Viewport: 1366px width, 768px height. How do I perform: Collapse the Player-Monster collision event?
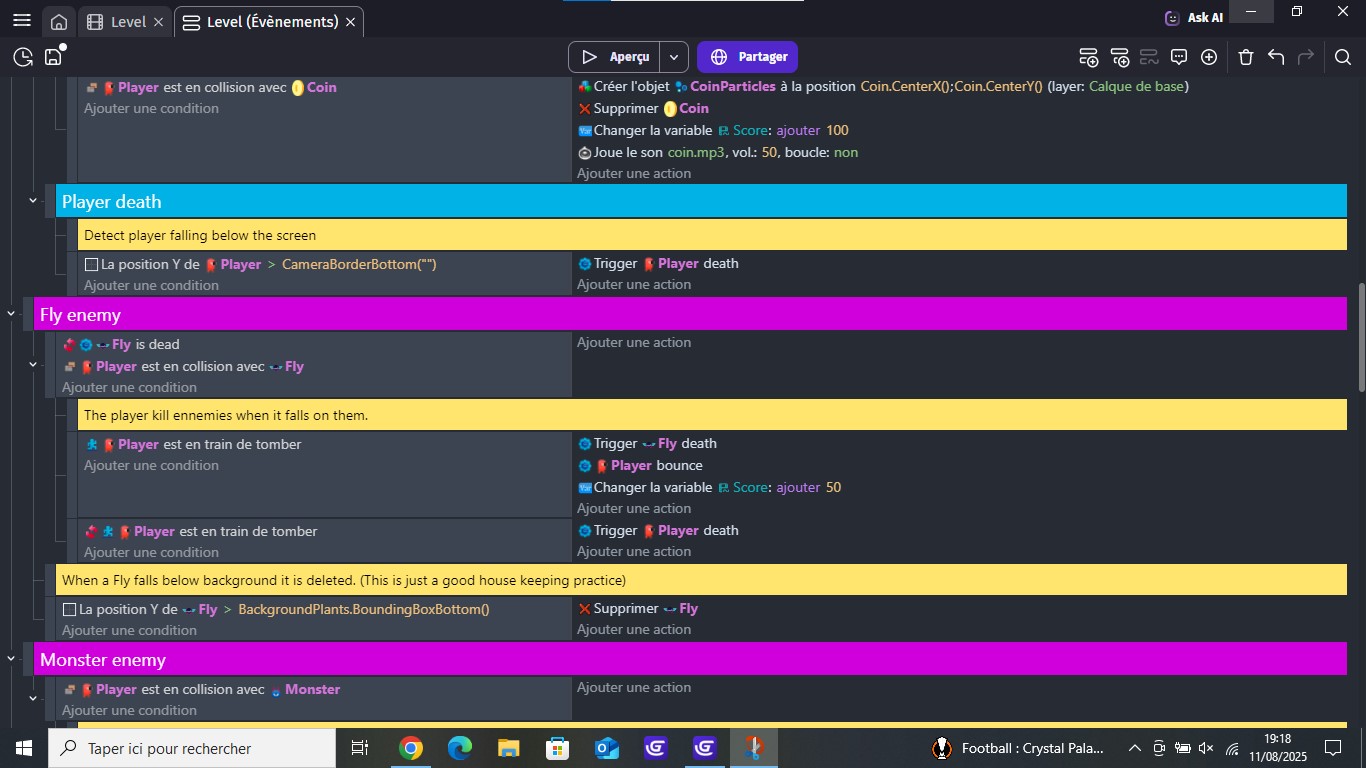coord(33,698)
